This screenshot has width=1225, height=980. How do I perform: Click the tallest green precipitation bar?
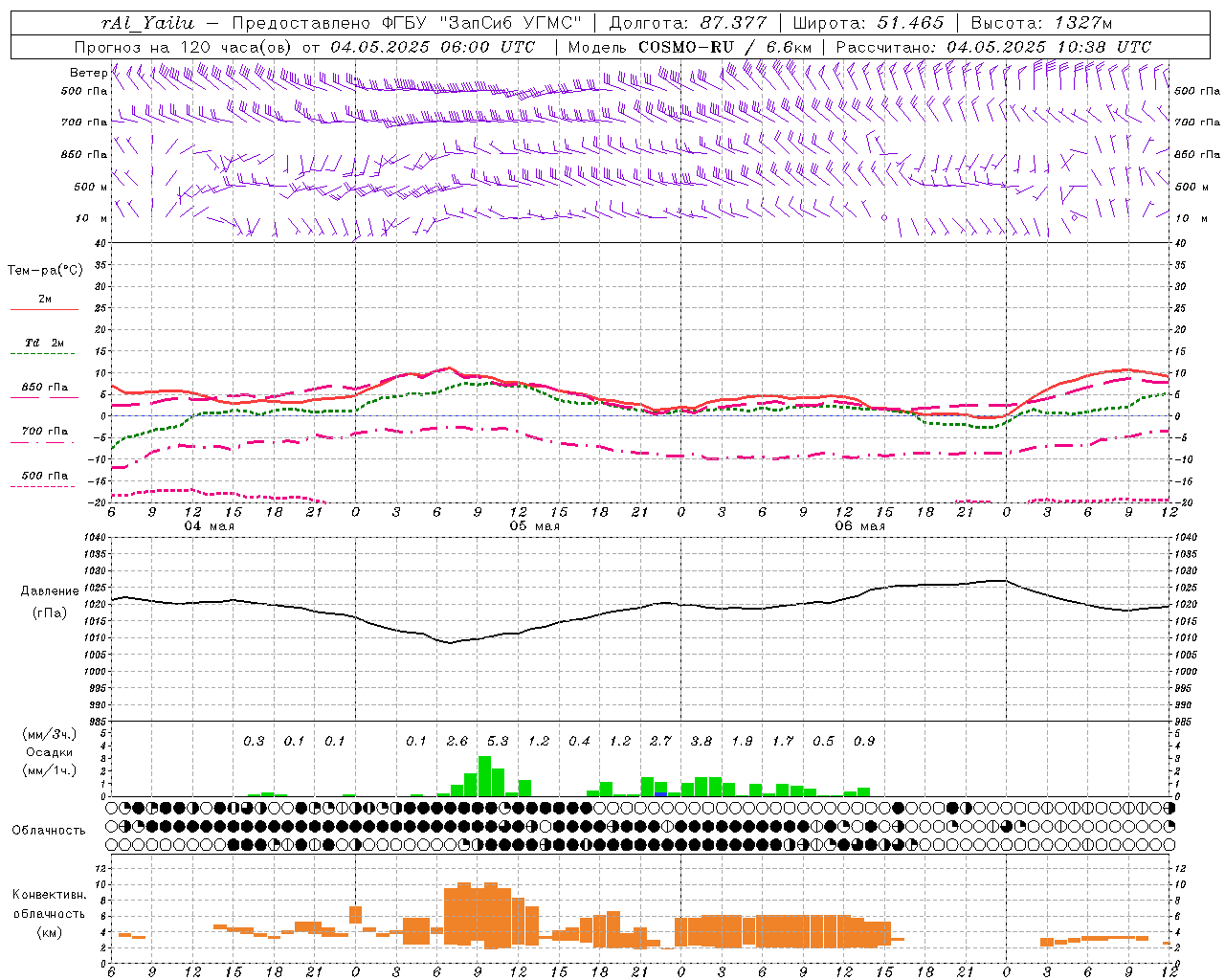pos(484,776)
